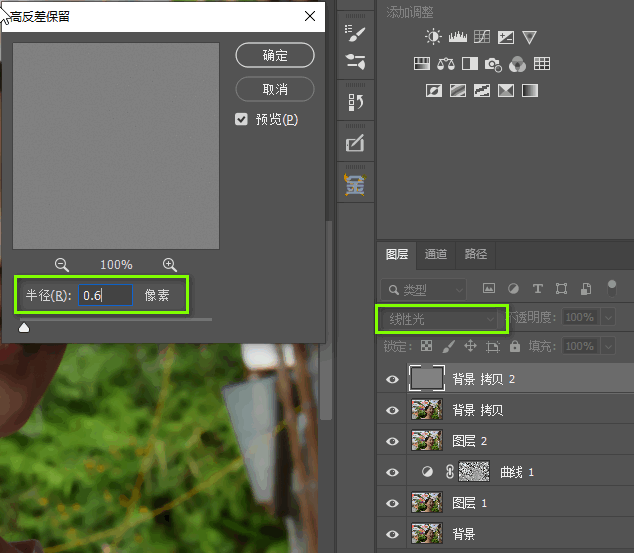Open the Brush Settings panel icon
The width and height of the screenshot is (634, 553).
click(x=355, y=33)
